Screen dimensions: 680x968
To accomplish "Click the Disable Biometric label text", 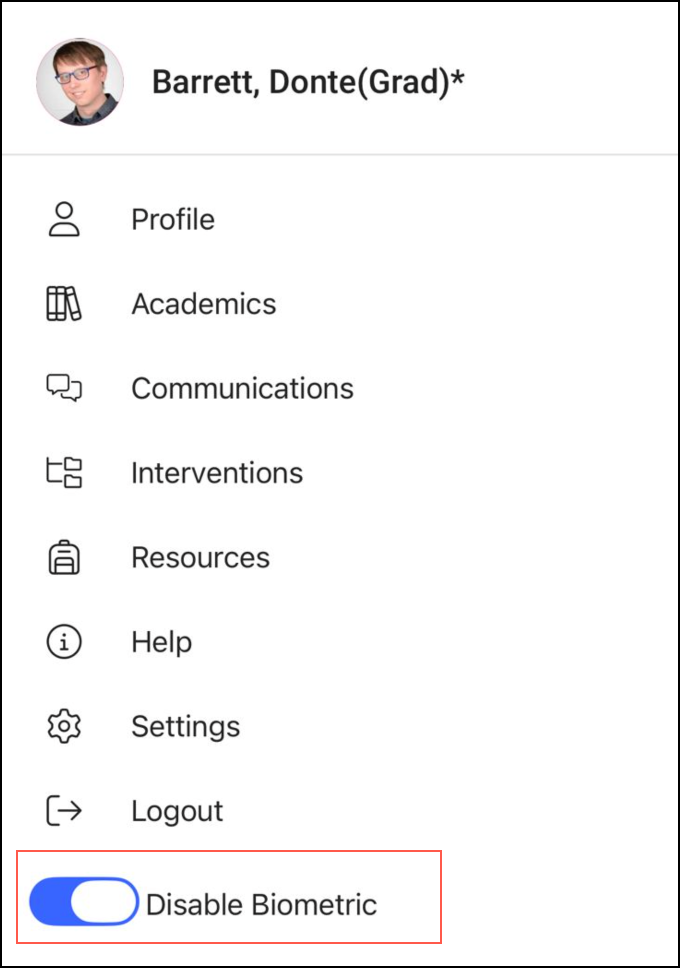I will 261,906.
